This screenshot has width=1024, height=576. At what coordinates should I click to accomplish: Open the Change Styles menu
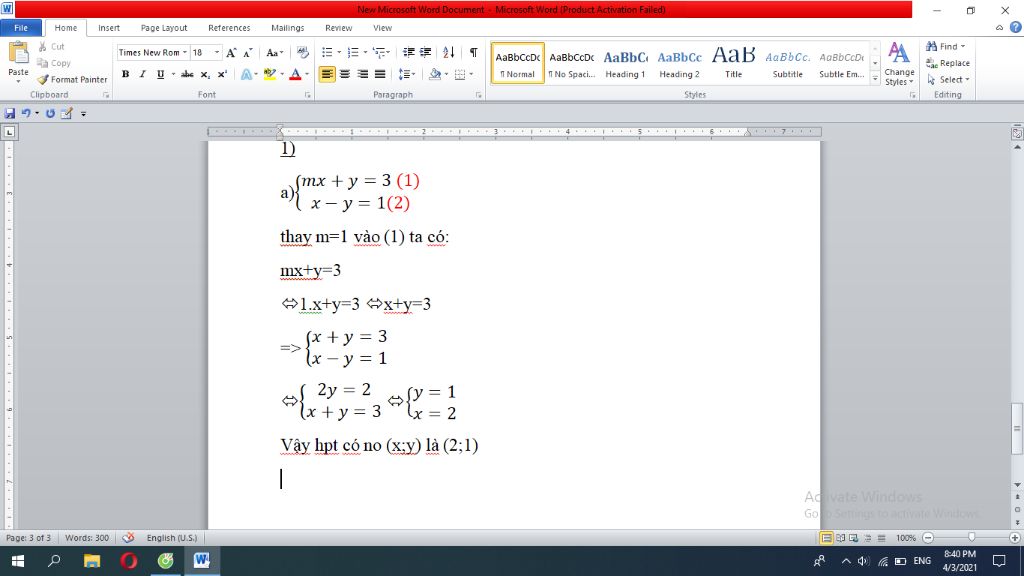(x=899, y=64)
